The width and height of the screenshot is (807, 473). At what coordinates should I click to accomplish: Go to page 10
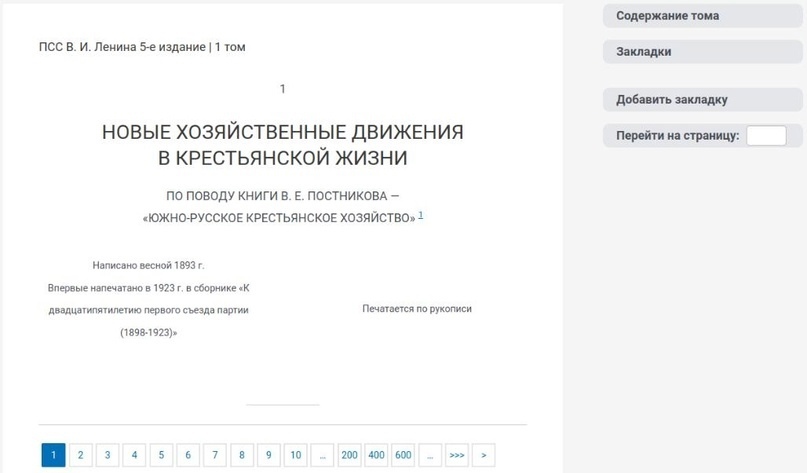coord(295,455)
